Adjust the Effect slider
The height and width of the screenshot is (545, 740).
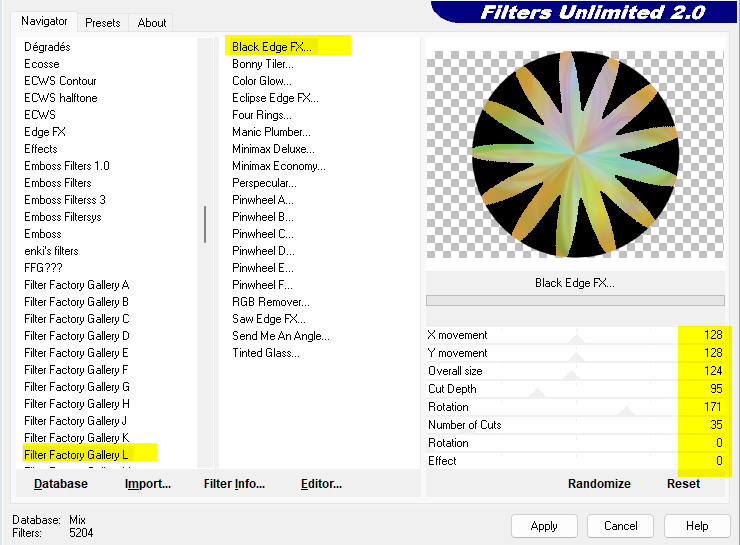(575, 461)
